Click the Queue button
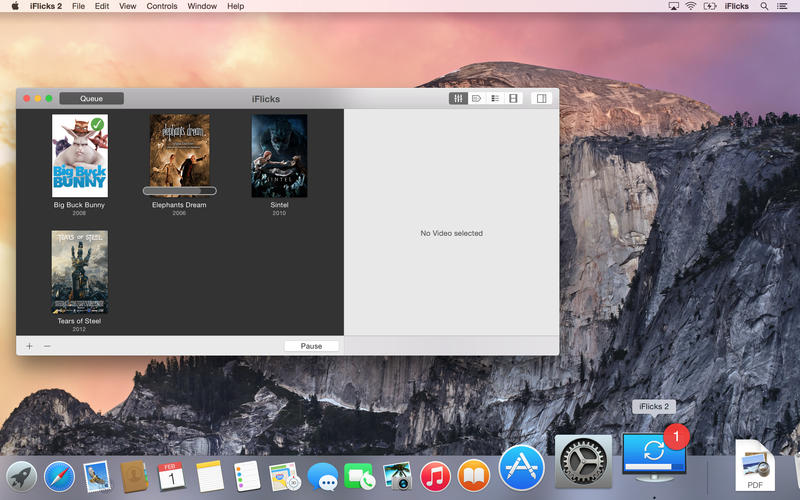 click(x=91, y=99)
